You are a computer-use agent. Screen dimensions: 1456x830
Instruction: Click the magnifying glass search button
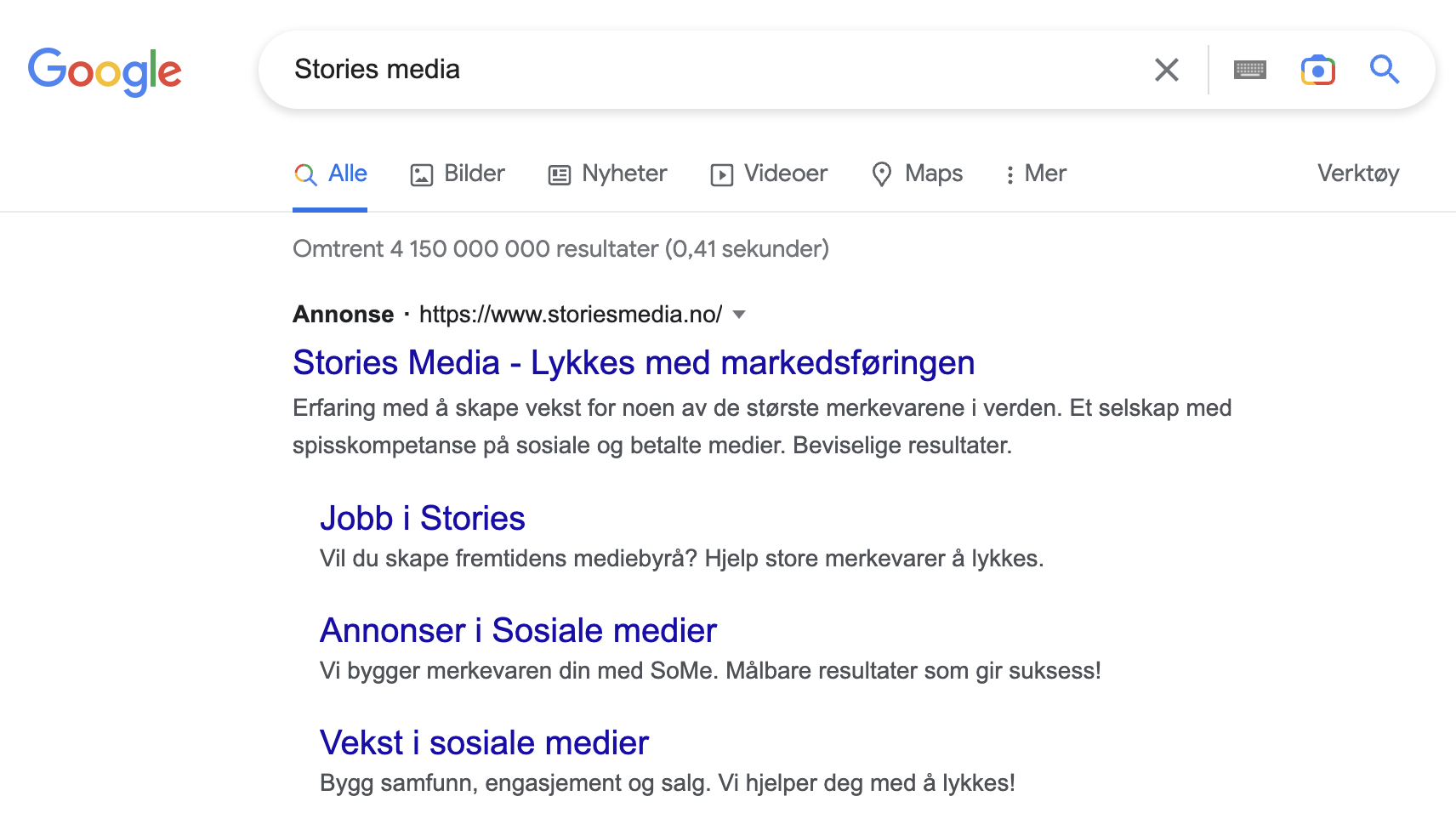tap(1385, 69)
